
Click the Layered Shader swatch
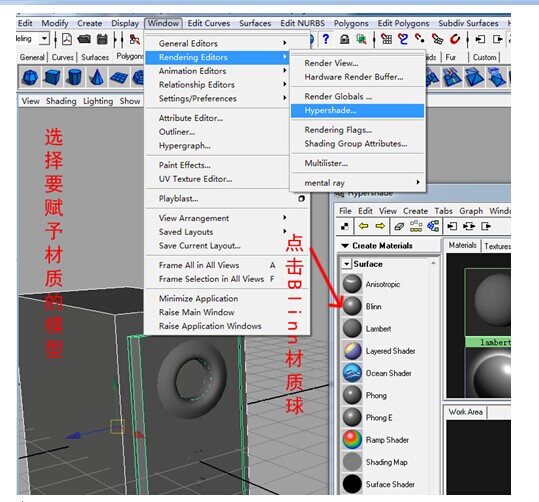click(352, 351)
